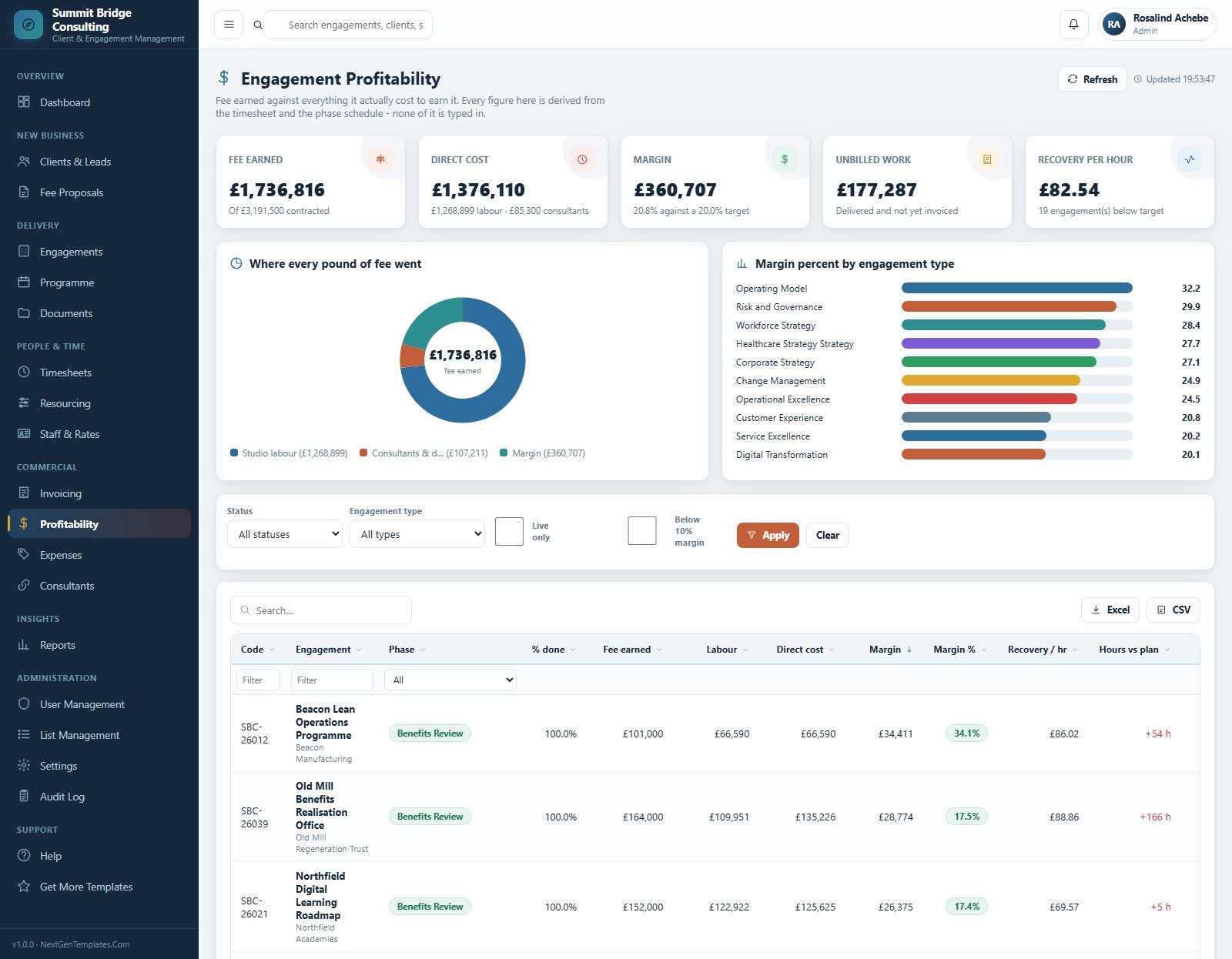Viewport: 1232px width, 959px height.
Task: Click the Clients & Leads people icon
Action: (x=24, y=162)
